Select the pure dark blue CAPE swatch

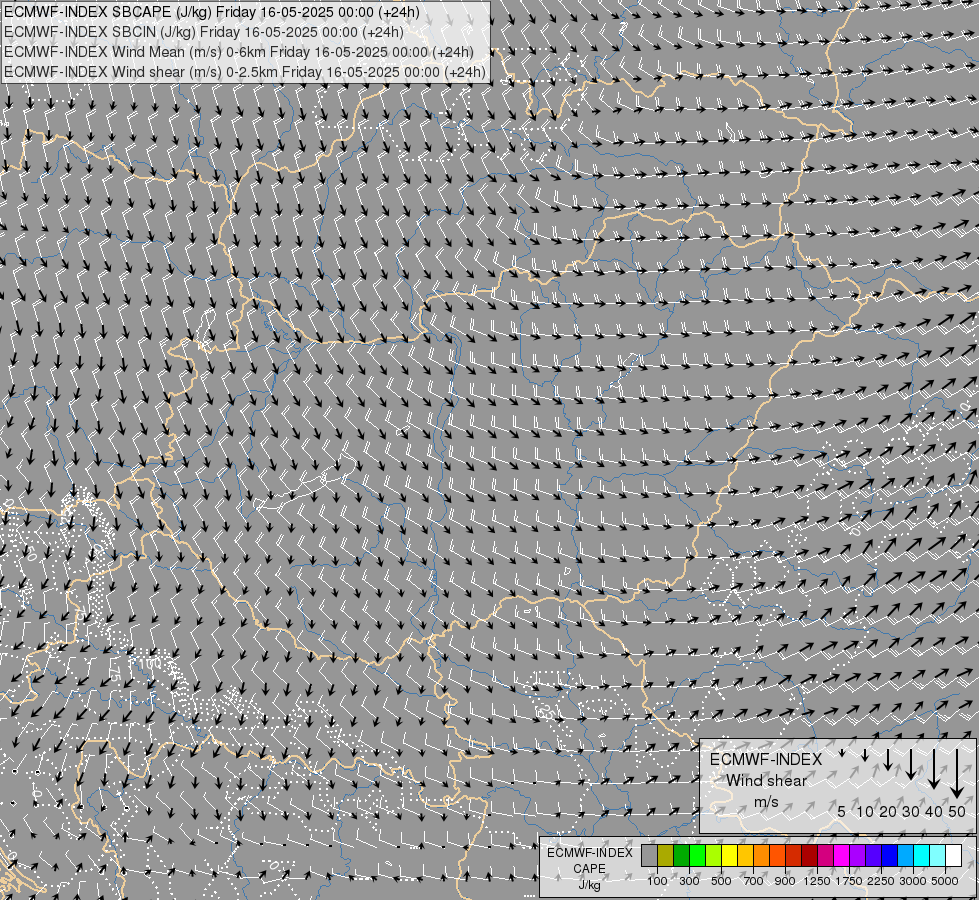click(890, 856)
